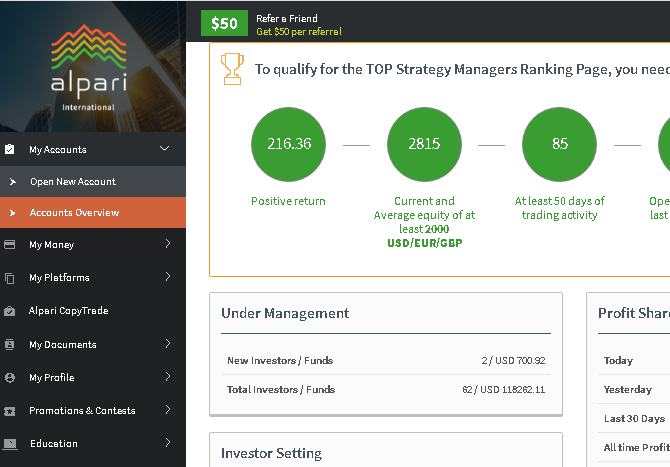Open the My Money menu
Screen dimensions: 670x467
pos(93,244)
